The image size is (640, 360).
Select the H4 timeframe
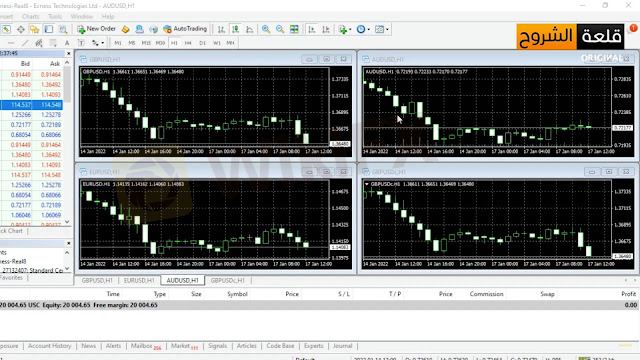(x=188, y=43)
